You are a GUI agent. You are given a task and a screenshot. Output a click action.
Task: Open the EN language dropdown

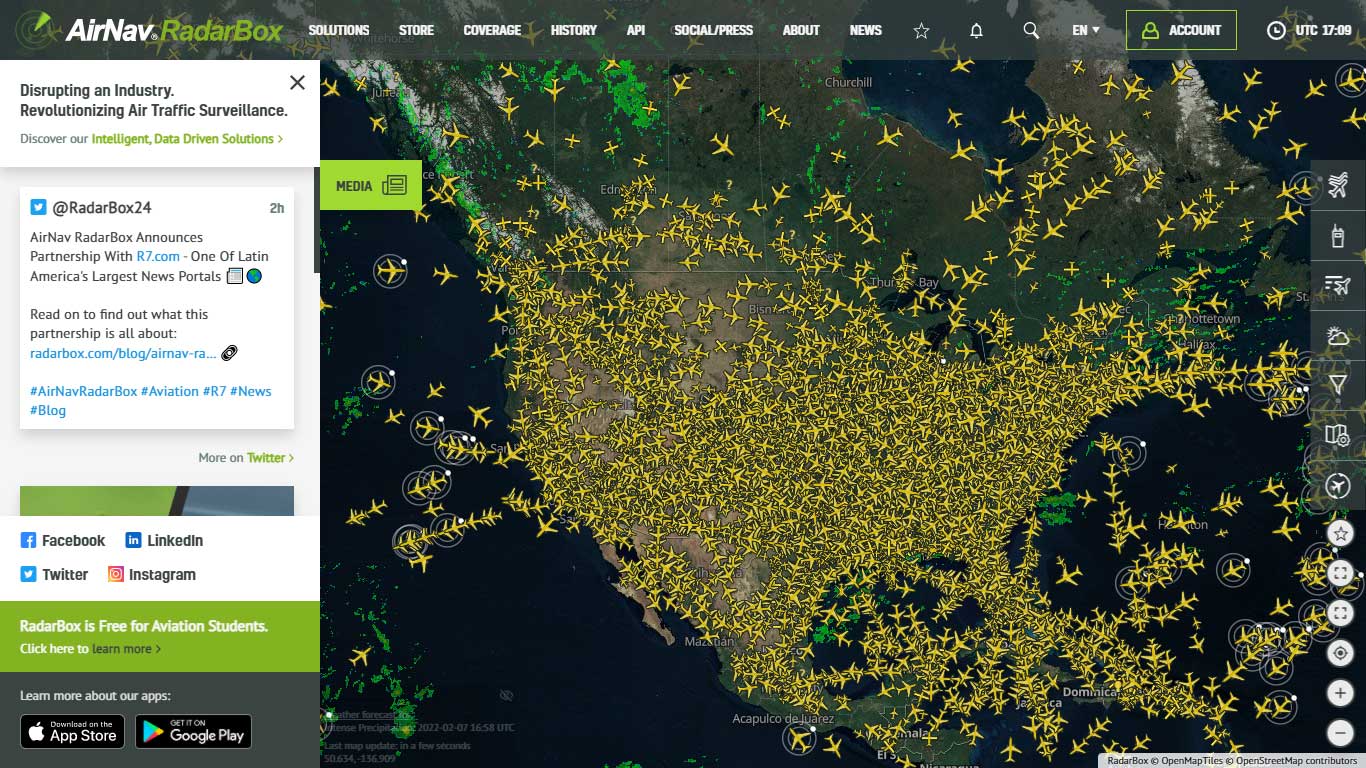coord(1086,30)
